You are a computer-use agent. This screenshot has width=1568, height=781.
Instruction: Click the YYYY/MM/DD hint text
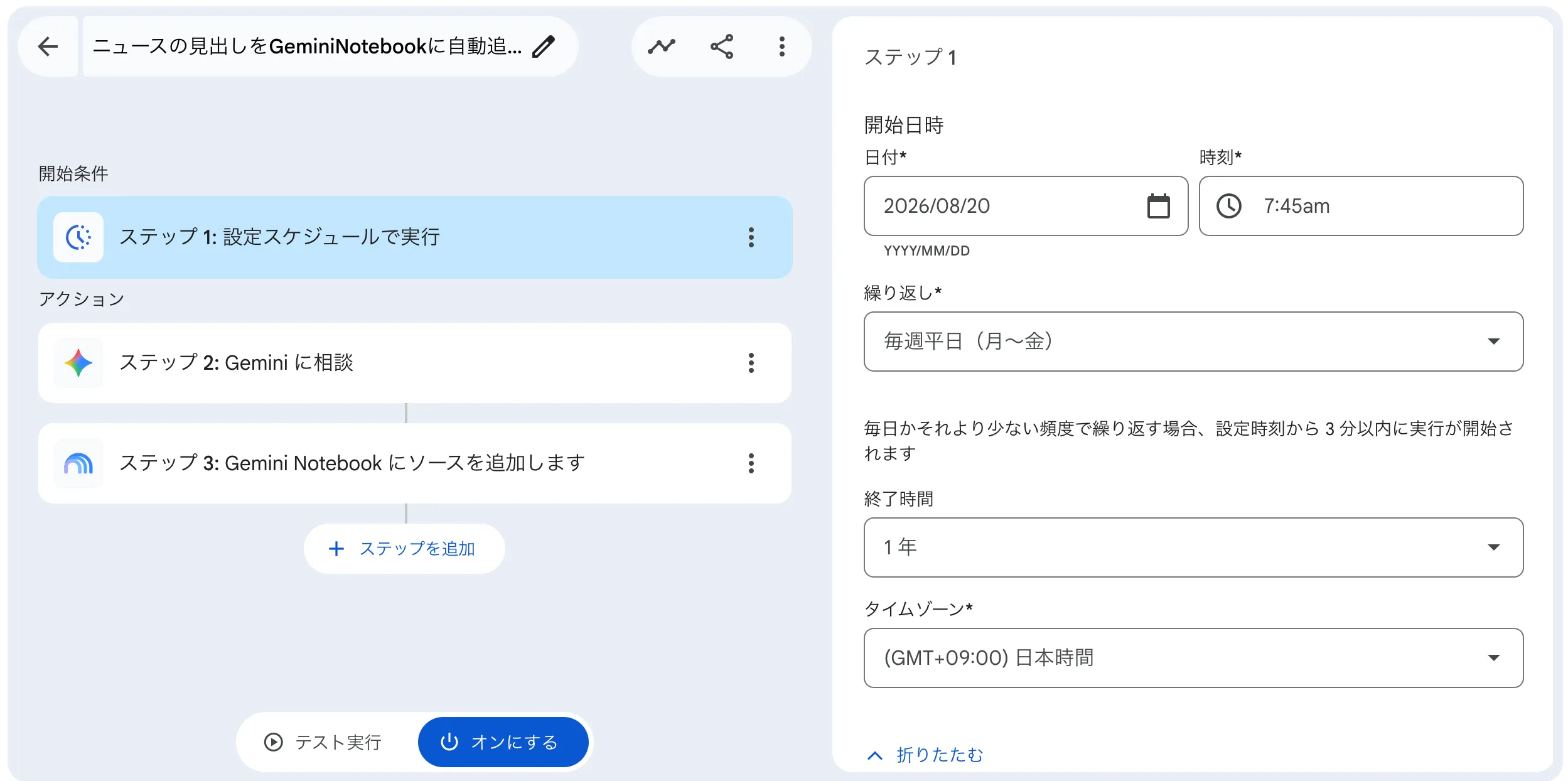coord(926,250)
